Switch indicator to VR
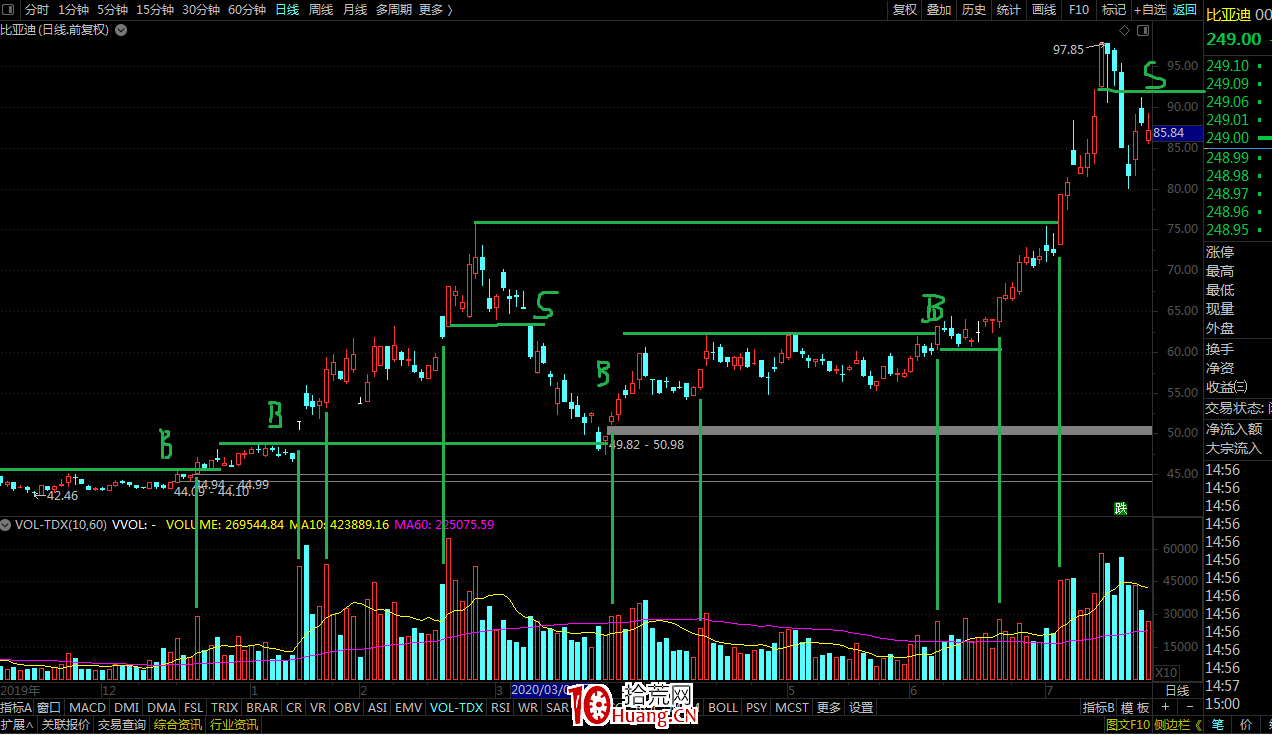 click(318, 707)
